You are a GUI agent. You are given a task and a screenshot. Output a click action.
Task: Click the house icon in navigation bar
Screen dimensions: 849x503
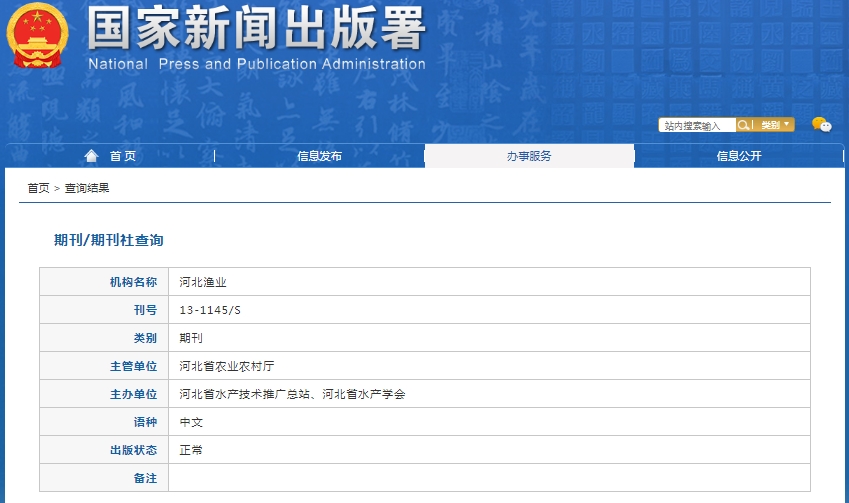click(92, 156)
